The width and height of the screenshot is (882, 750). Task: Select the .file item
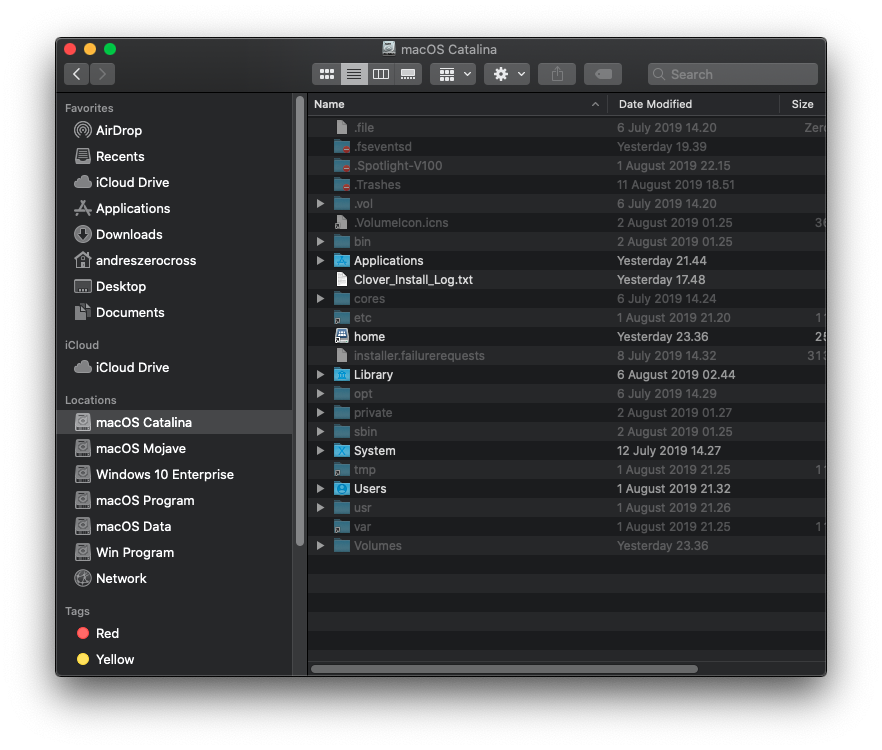pyautogui.click(x=567, y=128)
